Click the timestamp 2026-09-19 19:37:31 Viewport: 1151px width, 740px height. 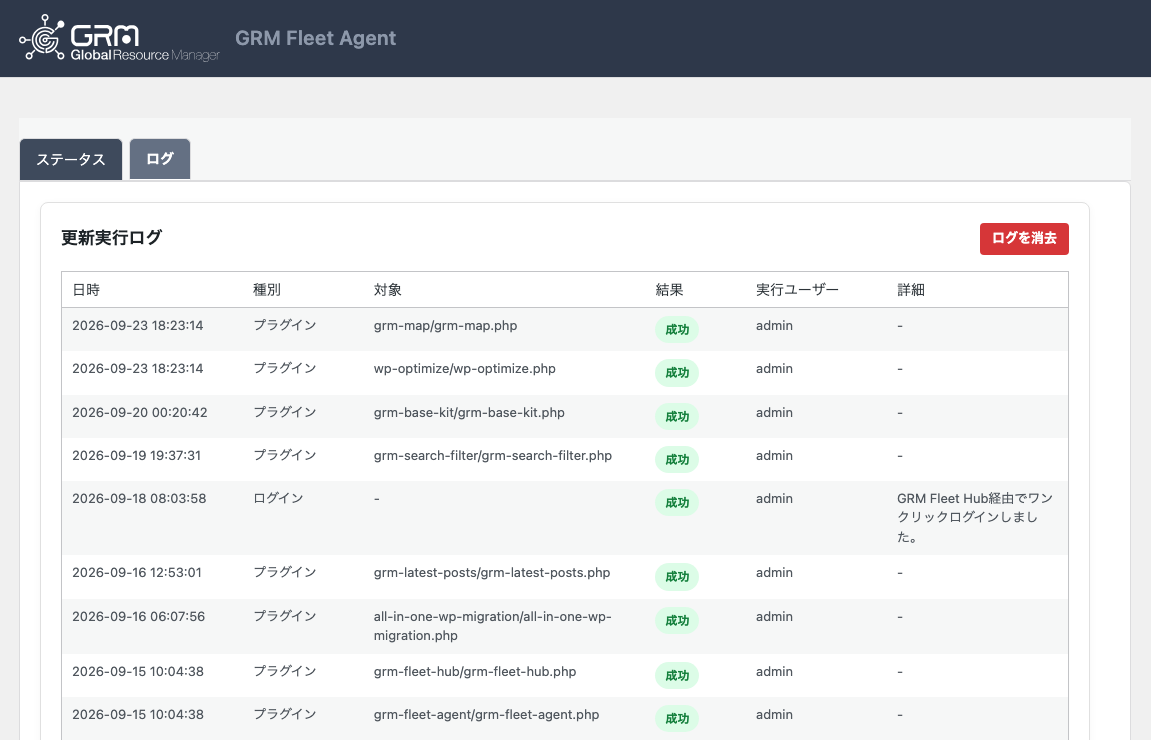click(137, 455)
